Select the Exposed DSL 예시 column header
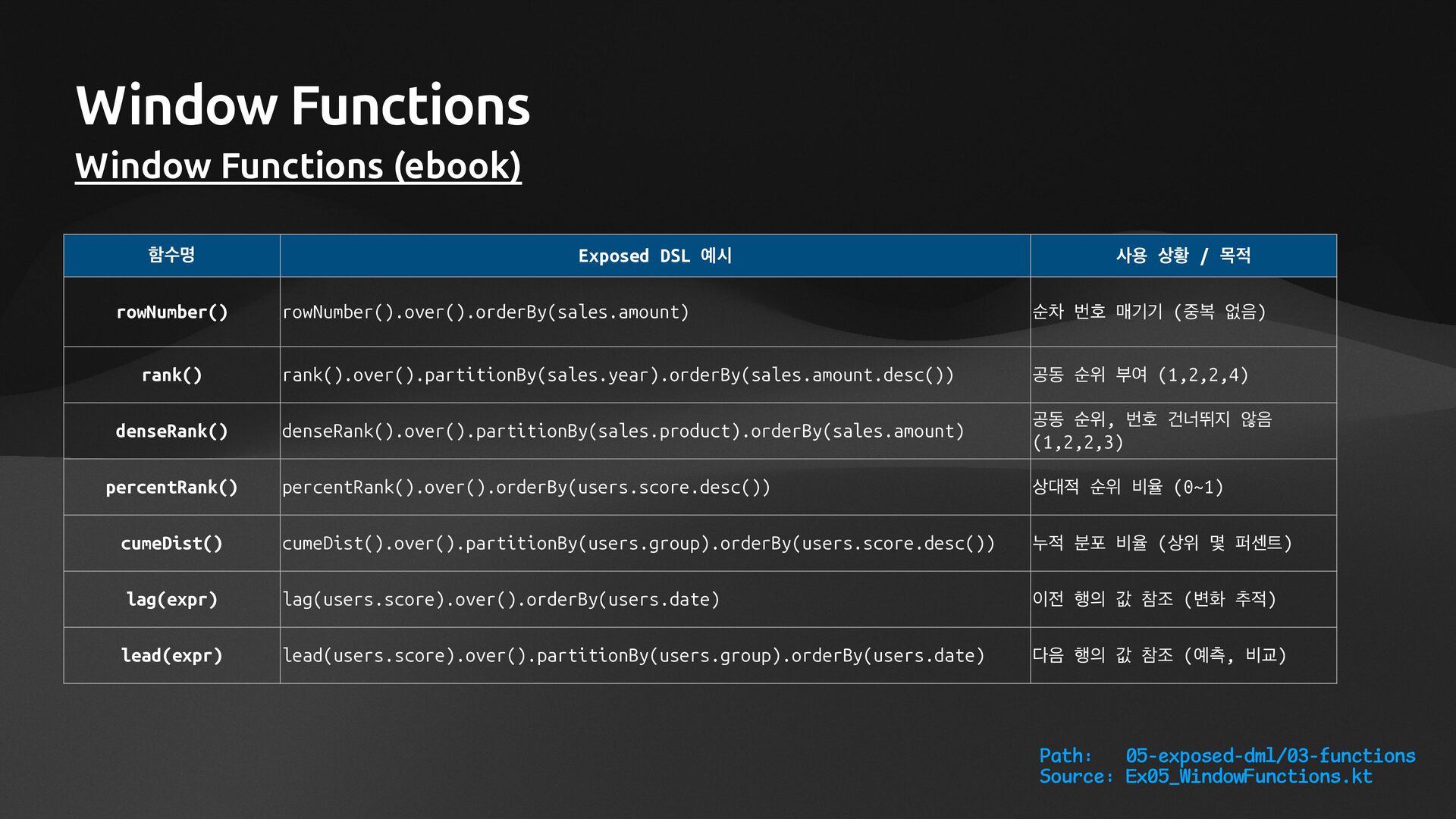Screen dimensions: 1456x819 click(x=654, y=256)
